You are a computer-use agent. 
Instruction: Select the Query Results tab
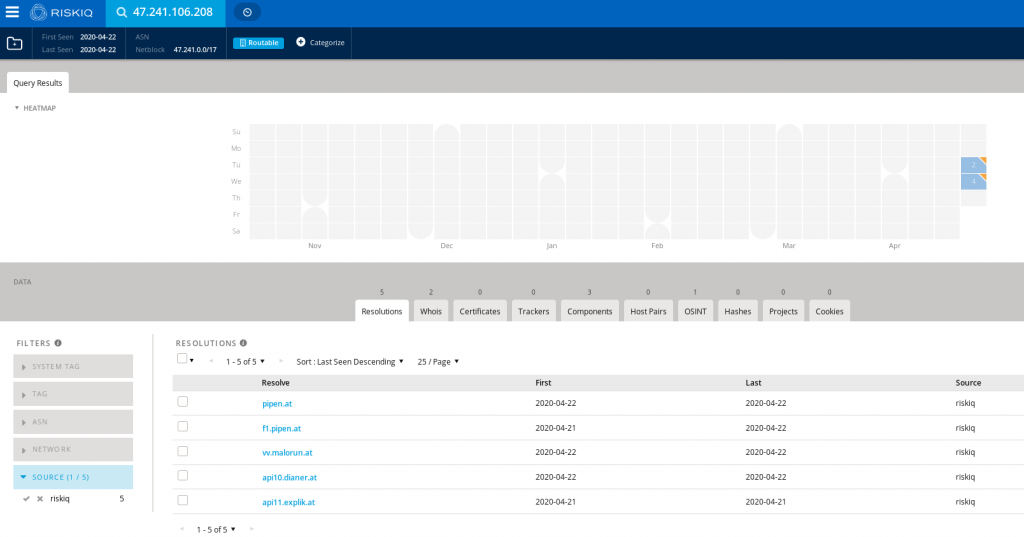pos(38,83)
